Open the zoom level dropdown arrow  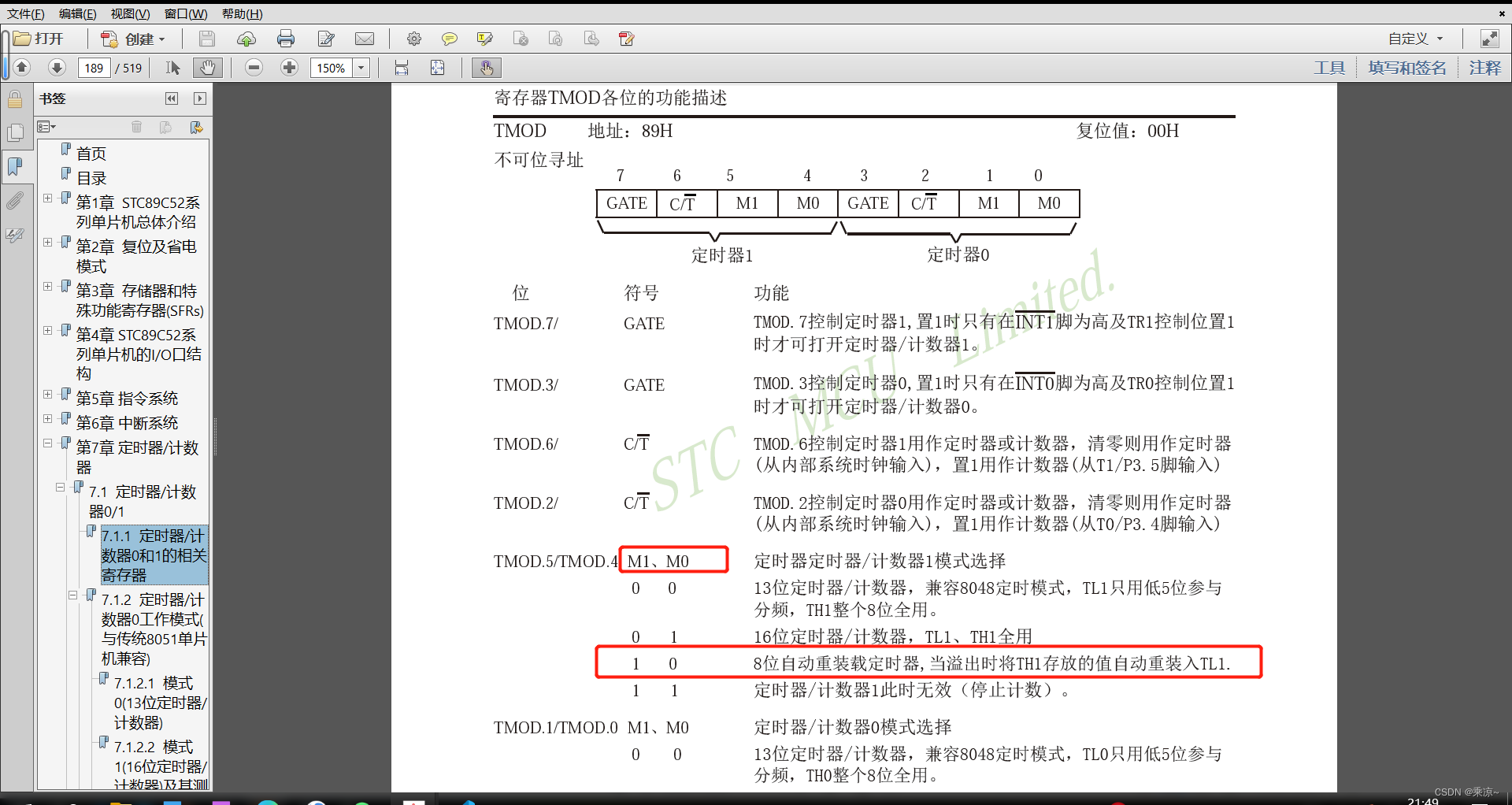(361, 68)
